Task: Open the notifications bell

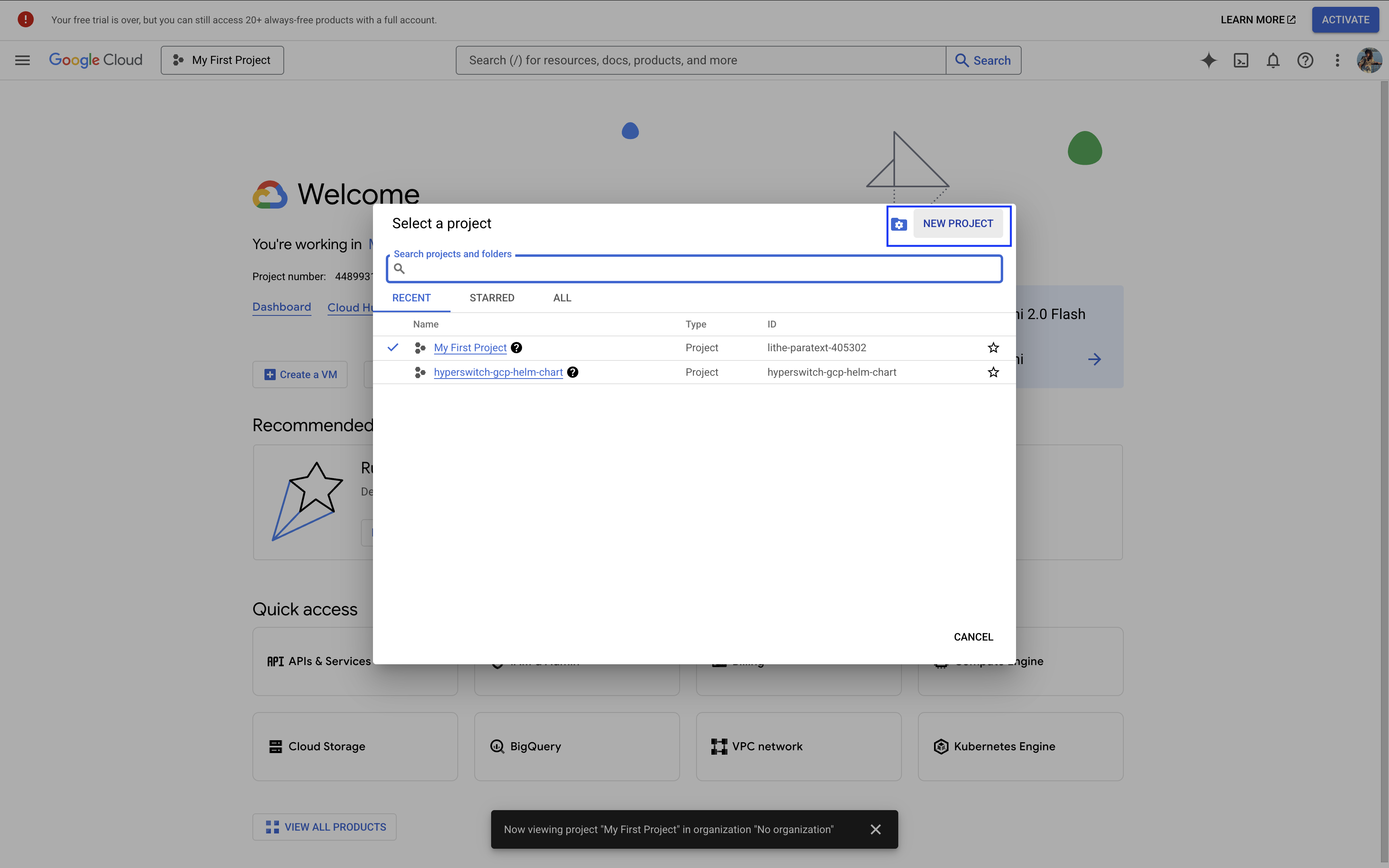Action: click(x=1272, y=60)
